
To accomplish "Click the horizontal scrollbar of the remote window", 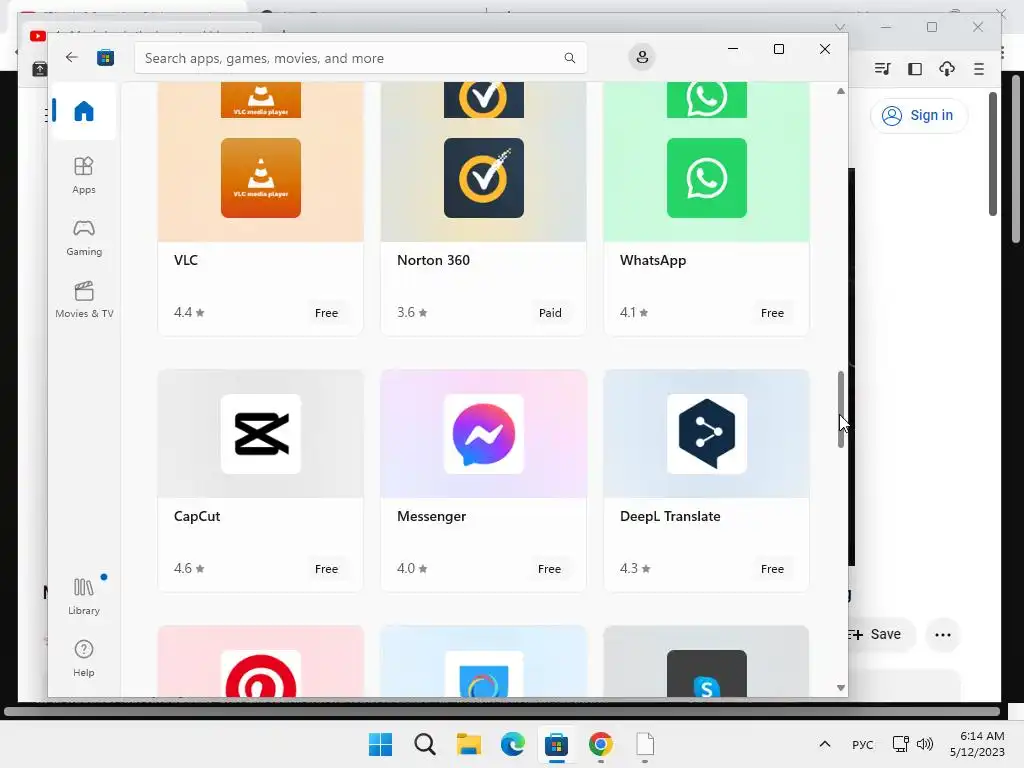I will point(502,711).
